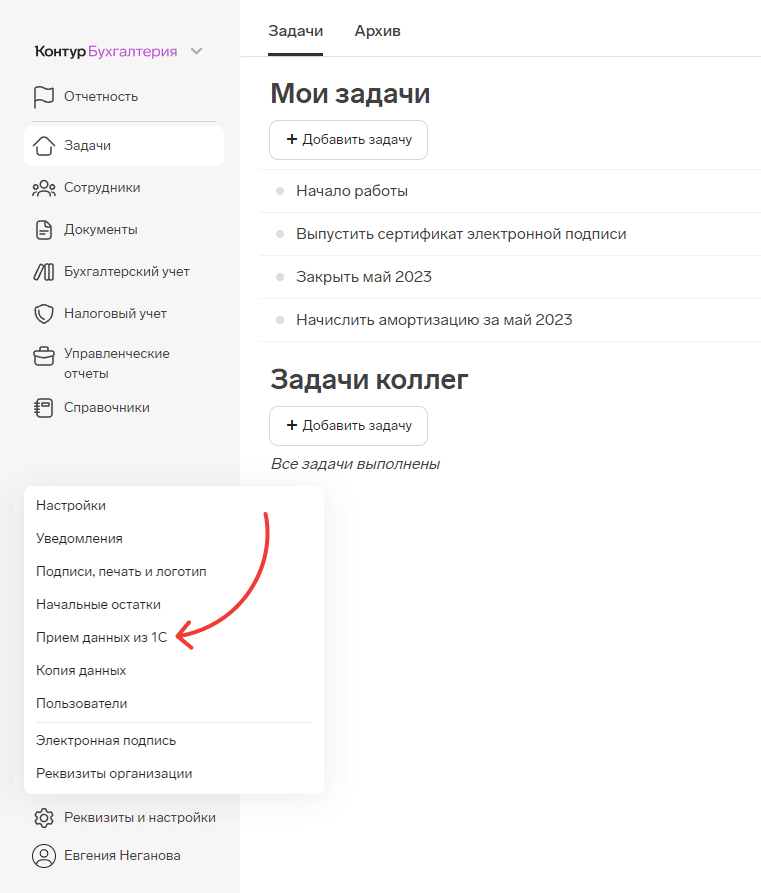Image resolution: width=761 pixels, height=893 pixels.
Task: Click the document icon beside Документы
Action: [44, 230]
